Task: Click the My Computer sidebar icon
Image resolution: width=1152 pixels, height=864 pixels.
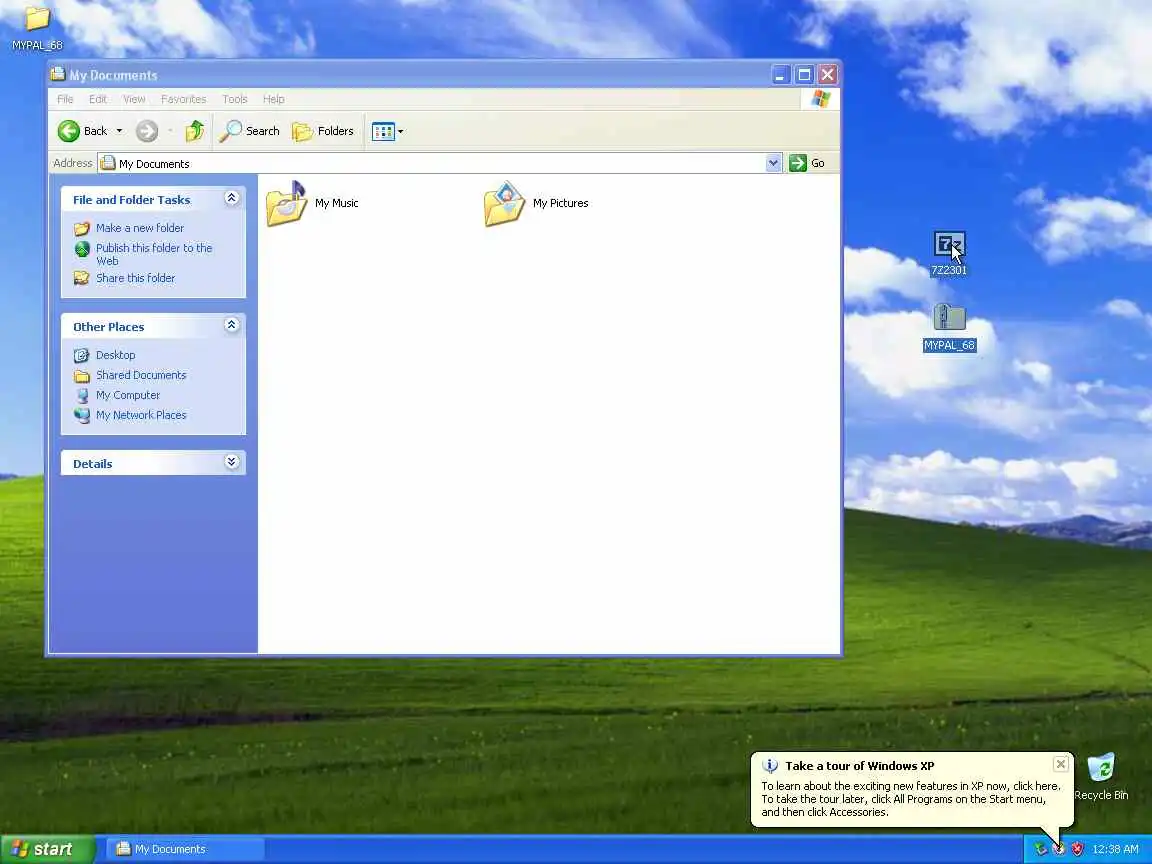Action: [x=82, y=395]
